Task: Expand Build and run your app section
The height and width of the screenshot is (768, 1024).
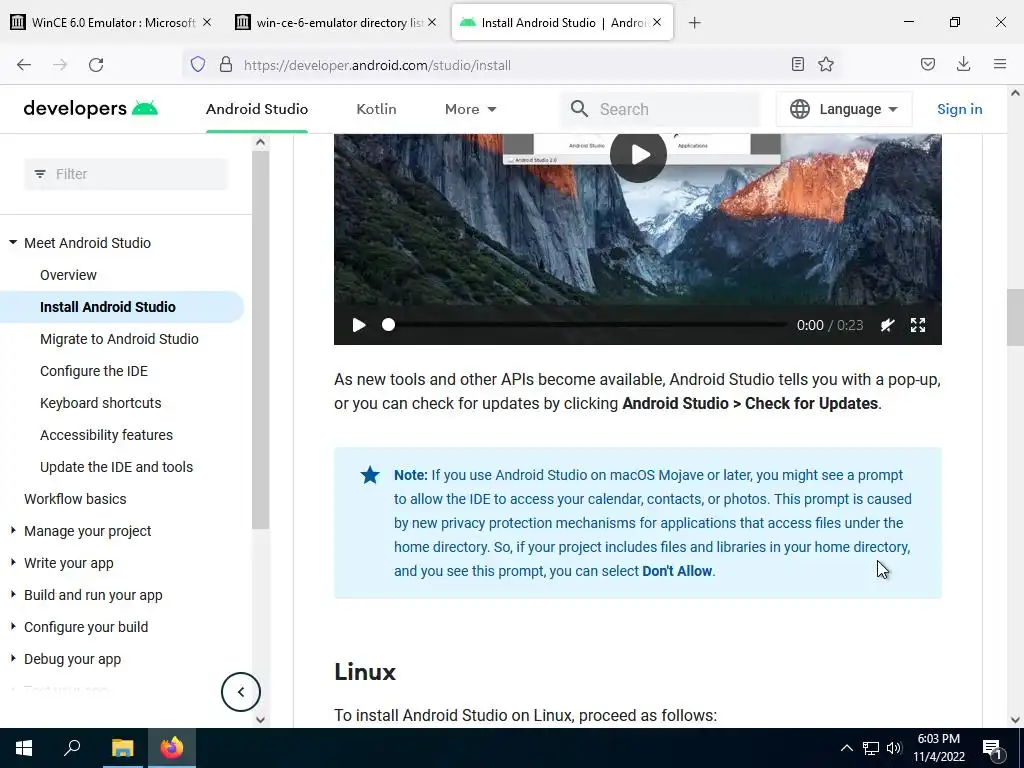Action: [12, 595]
